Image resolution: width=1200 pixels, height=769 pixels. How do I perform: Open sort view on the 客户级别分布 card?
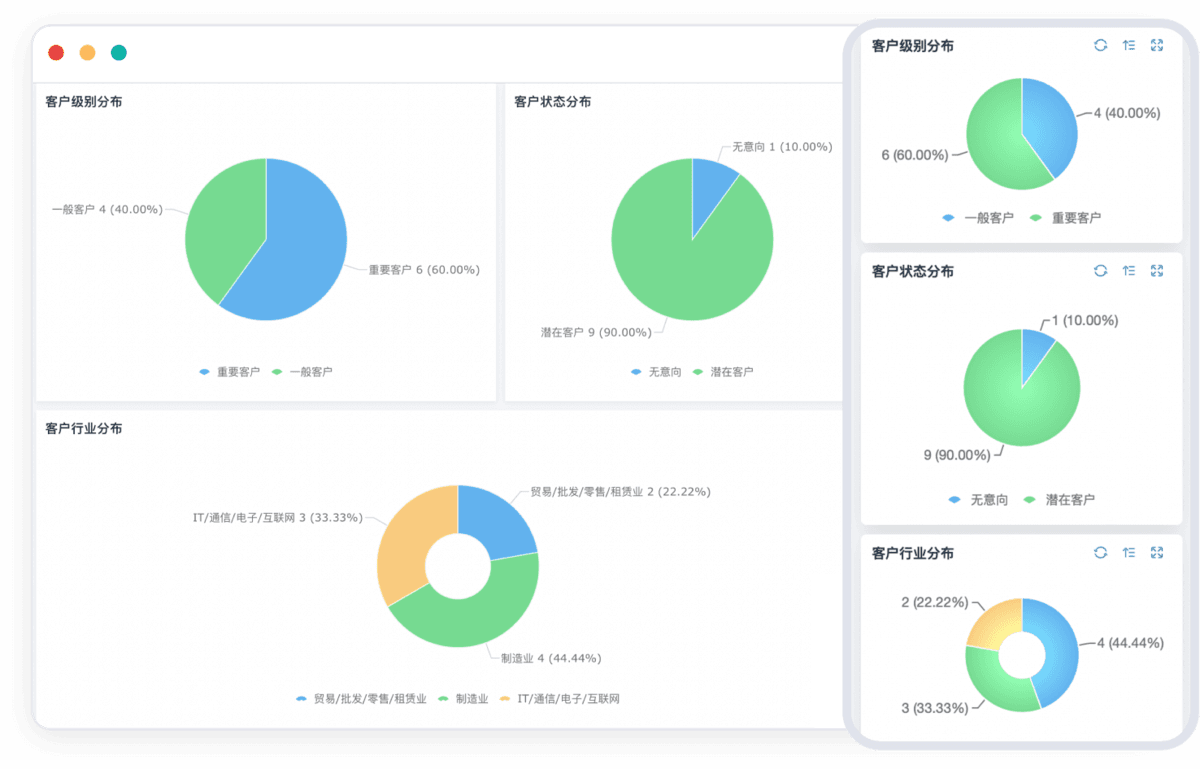(x=1129, y=45)
